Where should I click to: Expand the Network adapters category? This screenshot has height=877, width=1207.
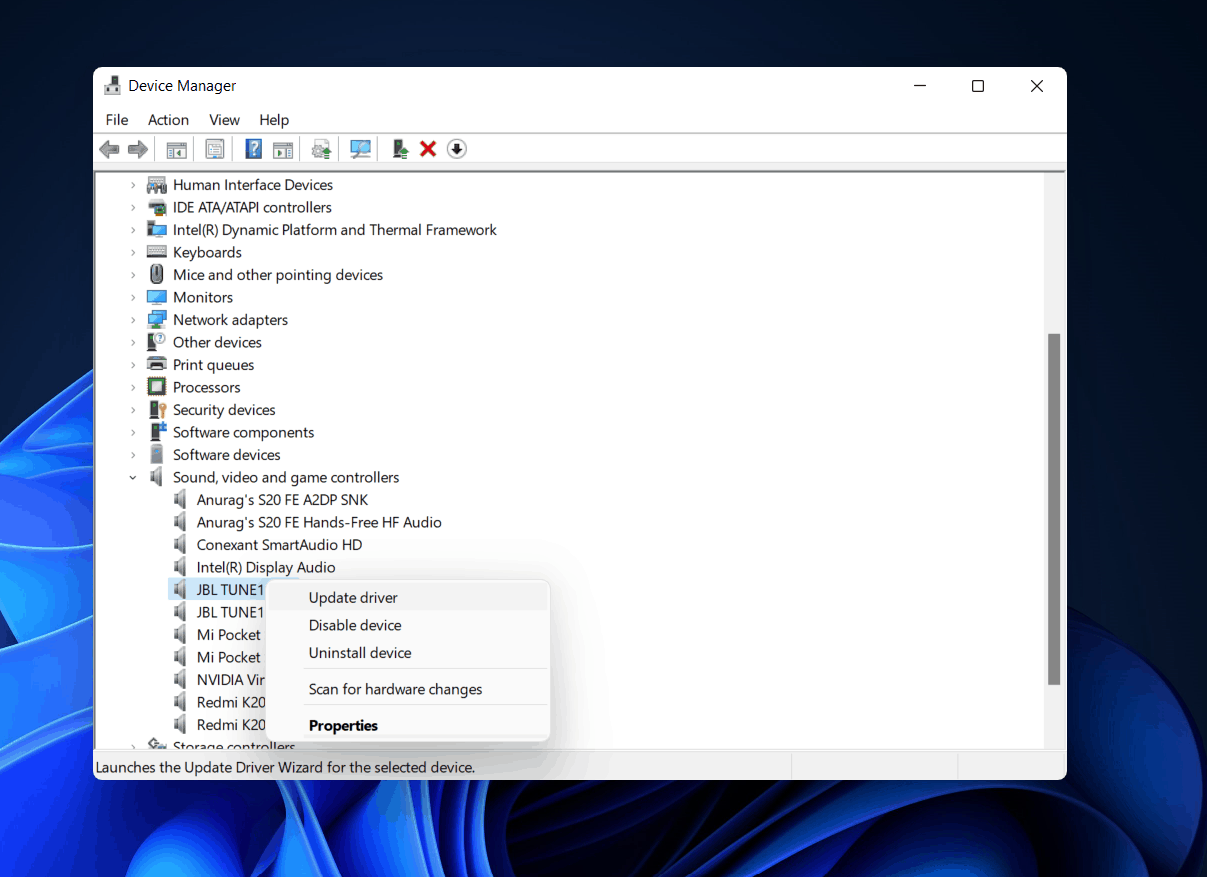point(133,320)
